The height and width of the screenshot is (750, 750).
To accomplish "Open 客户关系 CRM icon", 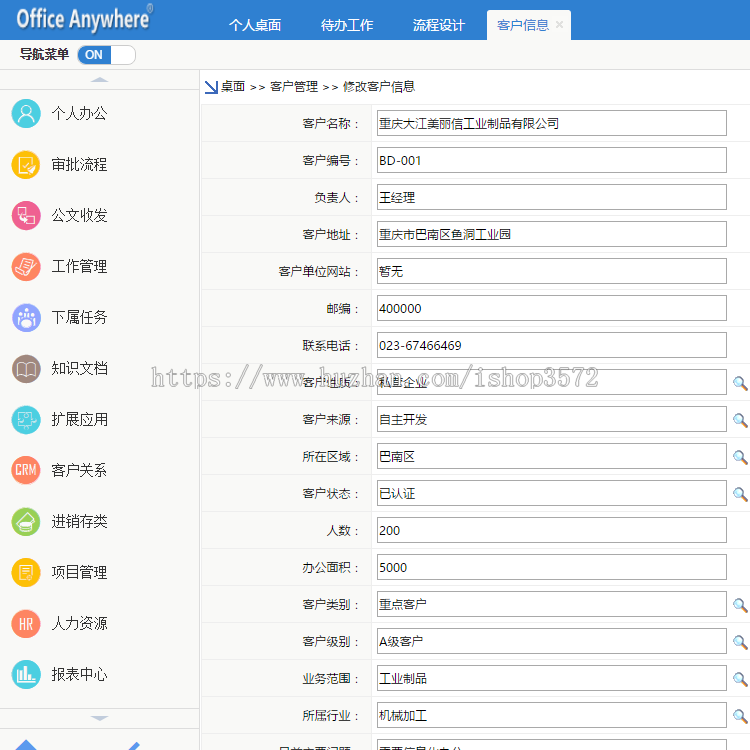I will click(x=26, y=470).
